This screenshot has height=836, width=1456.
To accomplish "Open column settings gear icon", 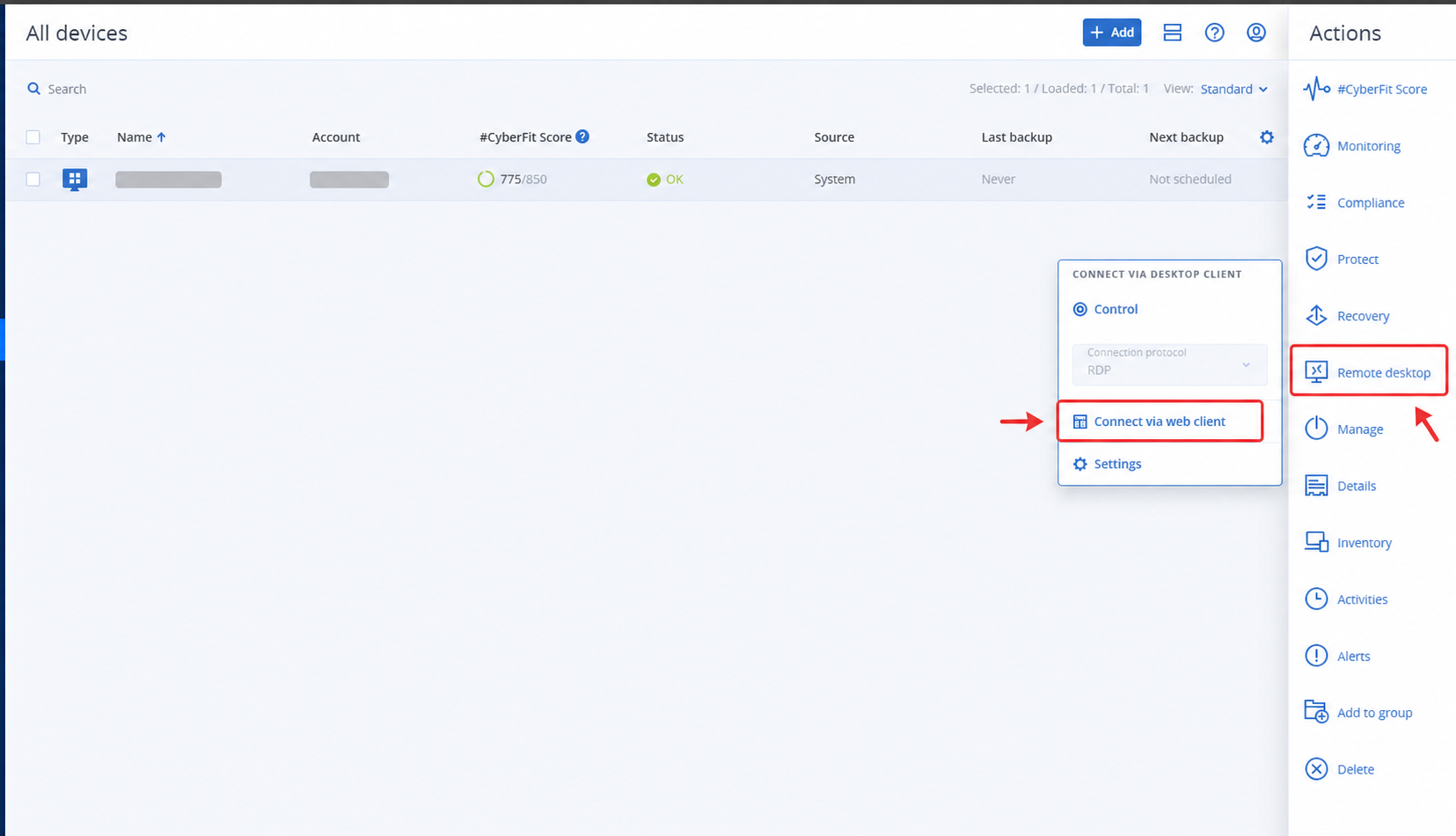I will tap(1267, 137).
